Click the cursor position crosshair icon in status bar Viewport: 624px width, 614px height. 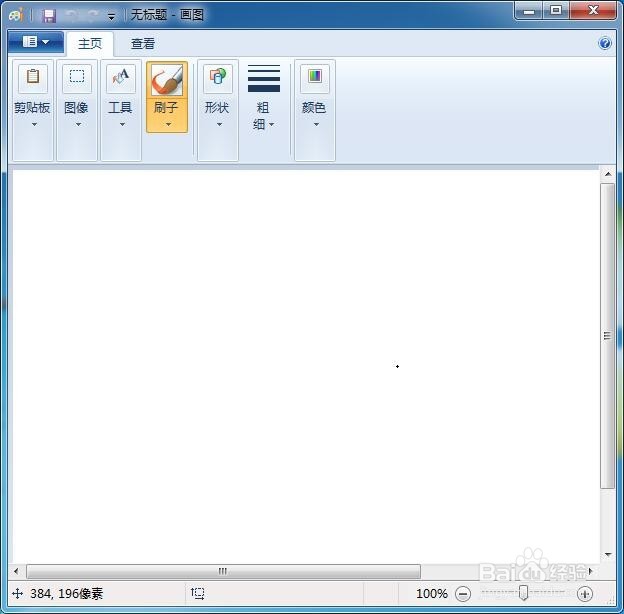[18, 594]
